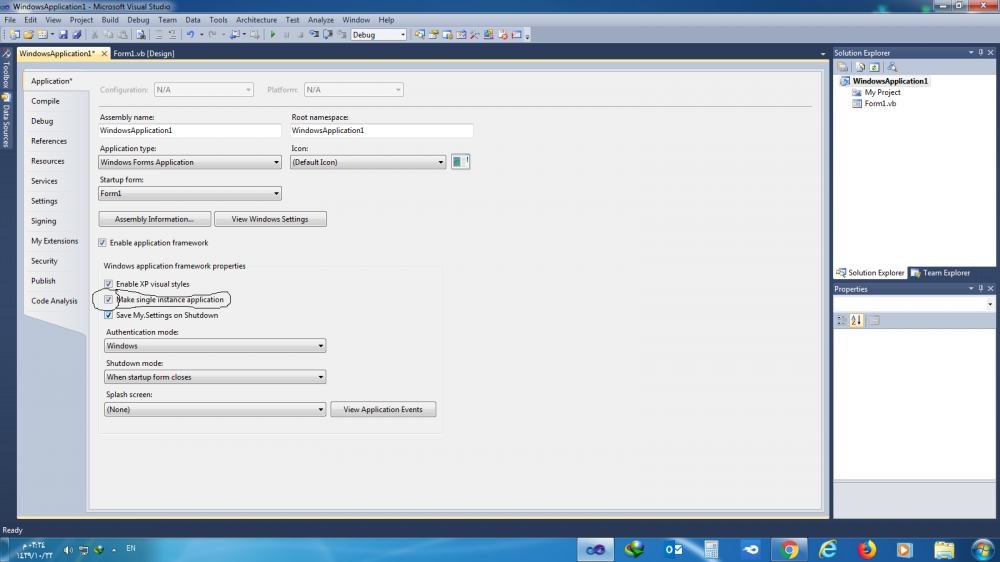Open Firefox from the taskbar
This screenshot has height=562, width=1000.
tap(867, 549)
